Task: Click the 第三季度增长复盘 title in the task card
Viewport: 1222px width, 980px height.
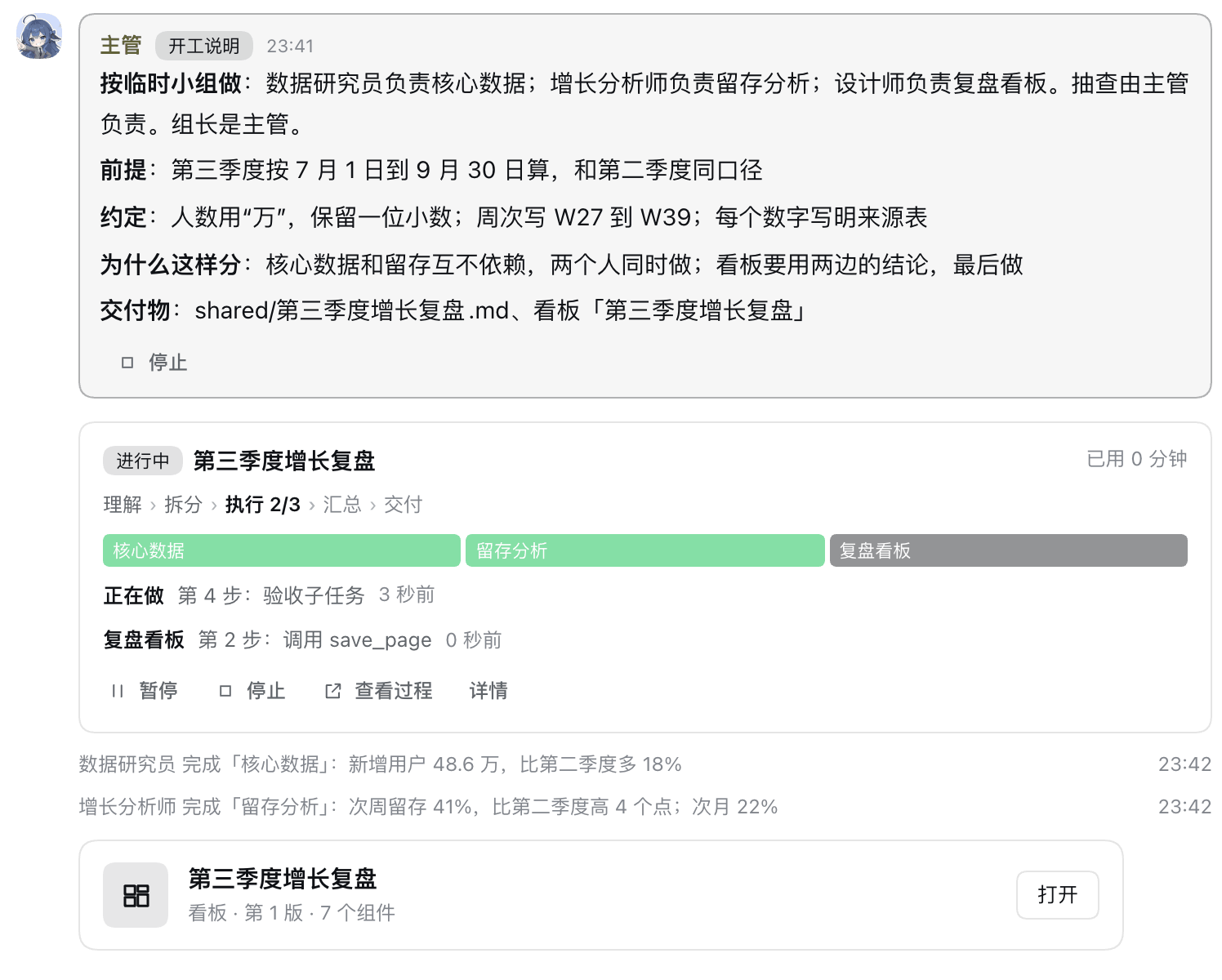Action: coord(284,461)
